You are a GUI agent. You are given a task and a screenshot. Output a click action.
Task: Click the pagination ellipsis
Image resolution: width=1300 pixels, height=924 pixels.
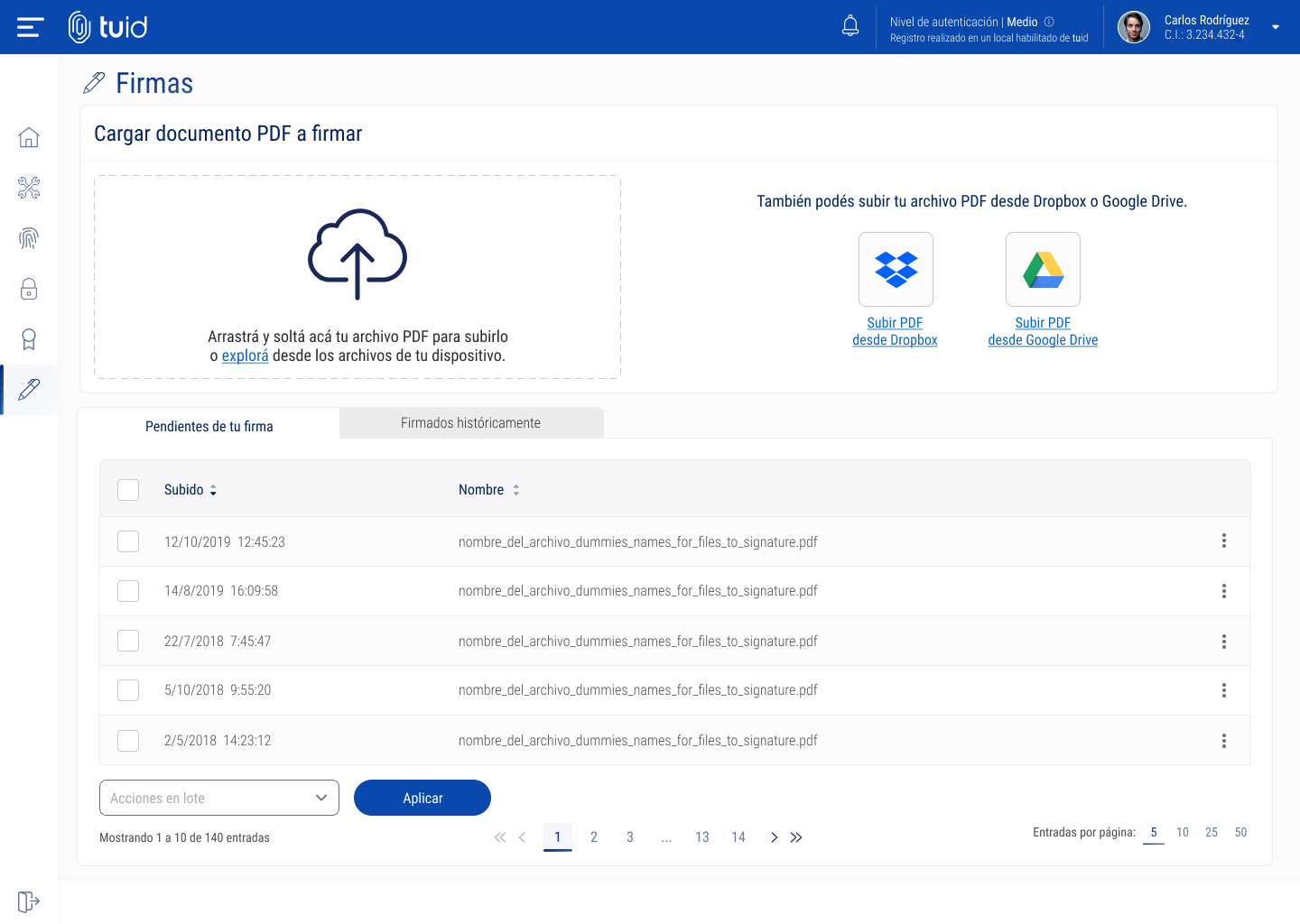click(666, 838)
